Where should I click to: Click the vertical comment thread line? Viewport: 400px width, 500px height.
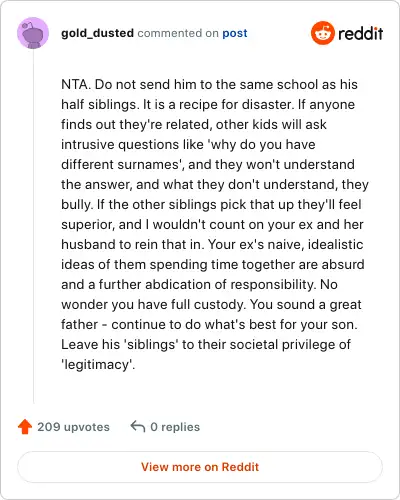33,227
